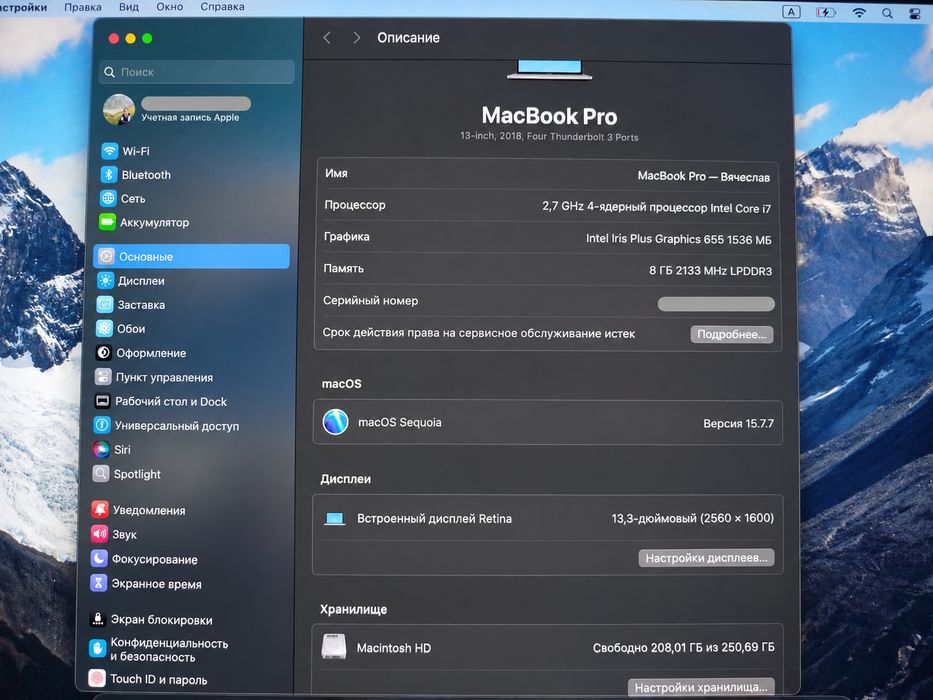The image size is (933, 700).
Task: Click the Свободно 208,01 ГБ storage text
Action: (x=684, y=648)
